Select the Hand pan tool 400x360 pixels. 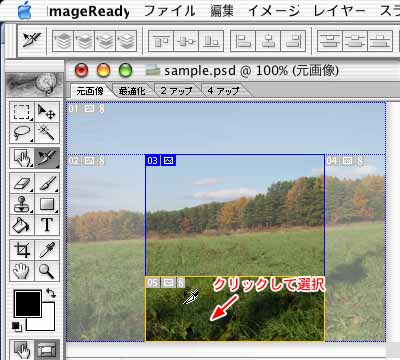click(x=22, y=271)
